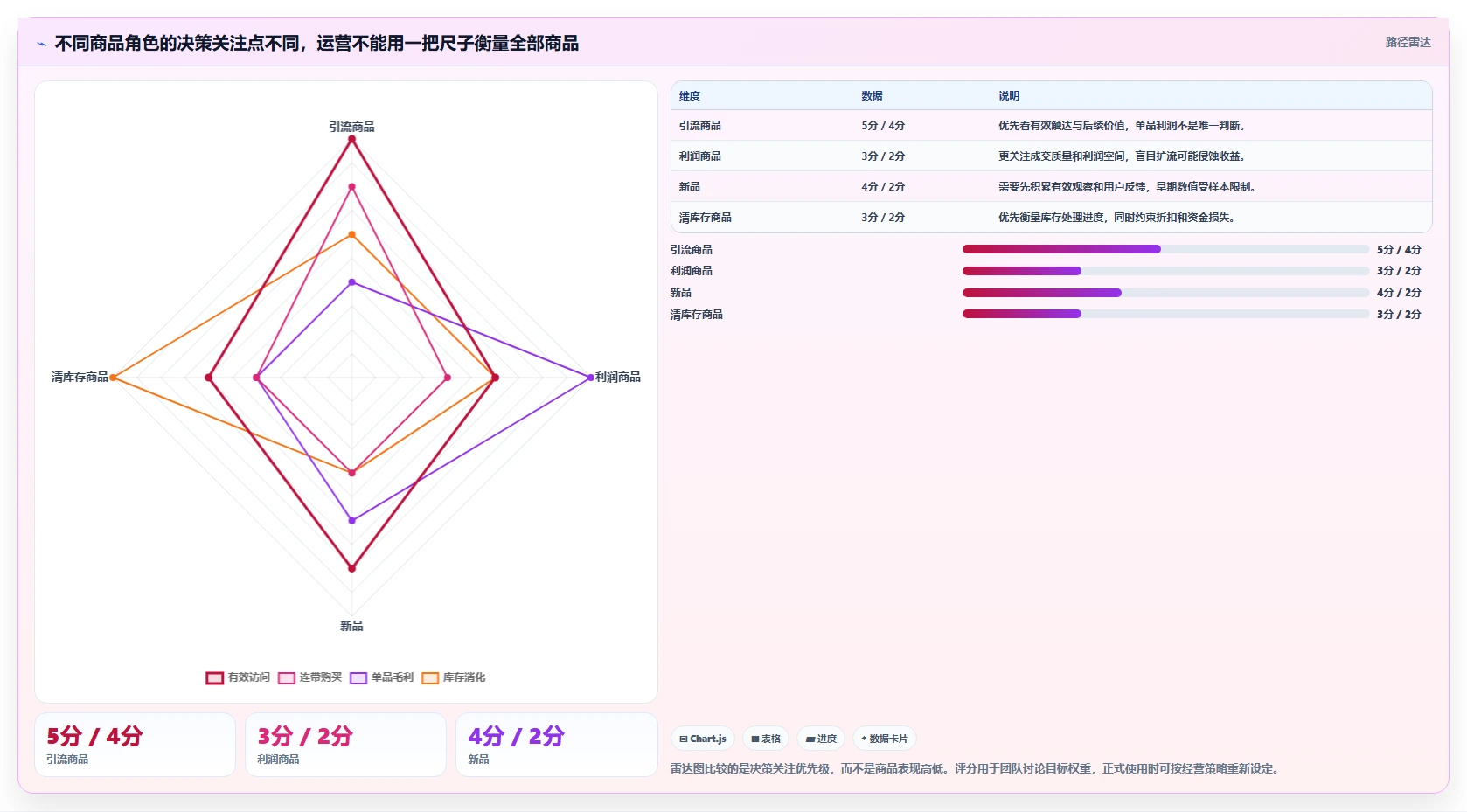The image size is (1467, 812).
Task: Click the 引流商品 progress bar
Action: click(1165, 249)
